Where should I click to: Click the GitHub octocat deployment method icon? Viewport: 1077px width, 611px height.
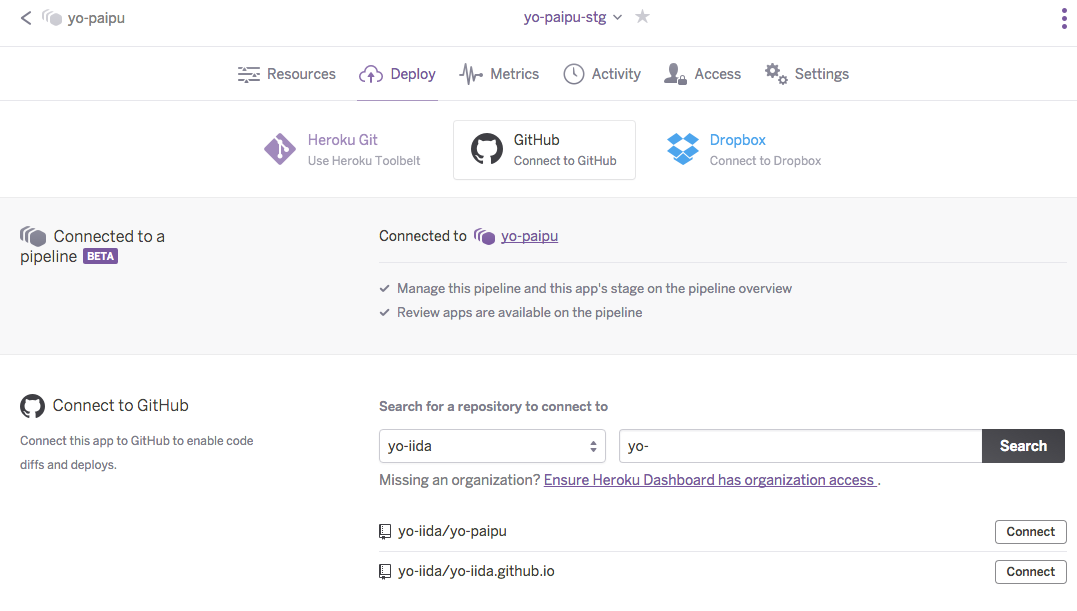point(487,148)
